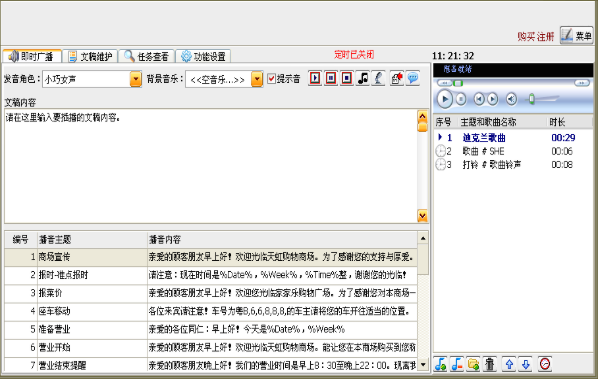600x381 pixels.
Task: Mute the player via speaker icon
Action: click(x=511, y=99)
